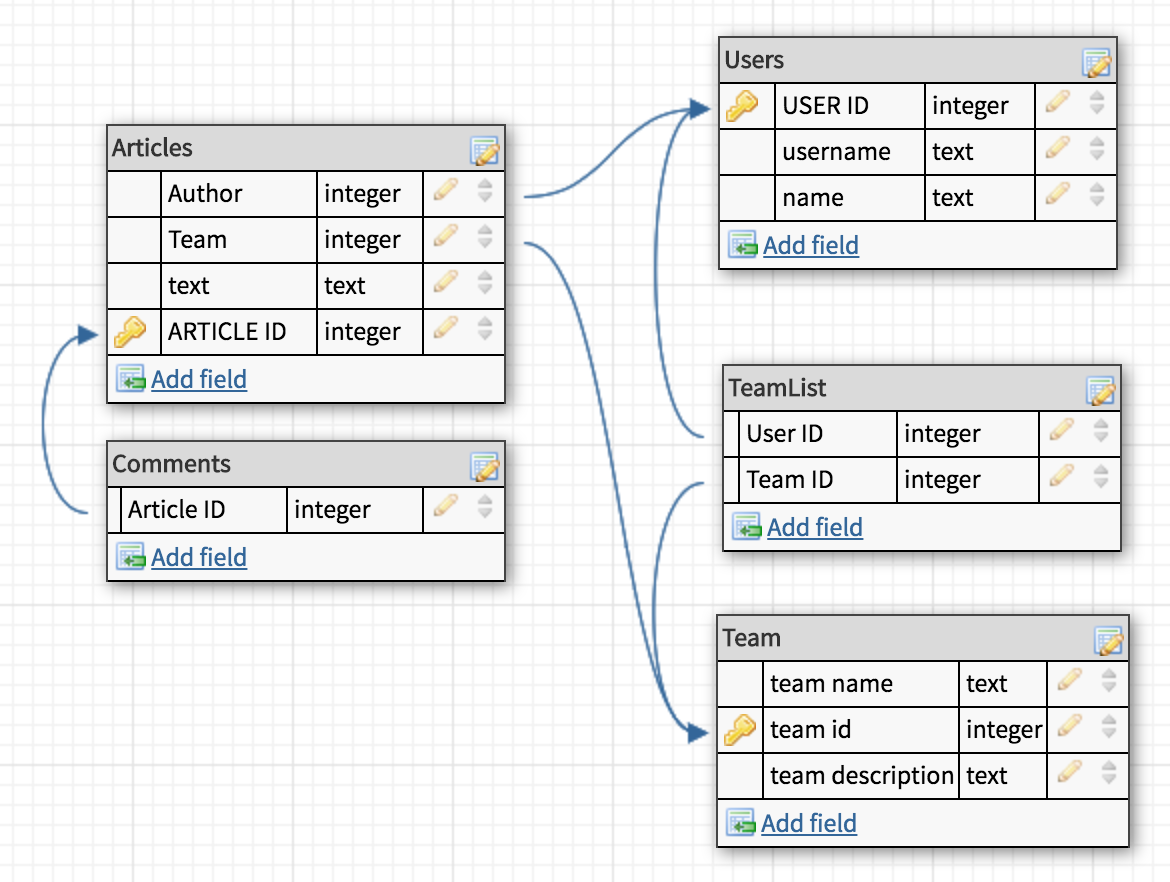Click pencil icon for username field
1170x882 pixels.
click(1057, 150)
